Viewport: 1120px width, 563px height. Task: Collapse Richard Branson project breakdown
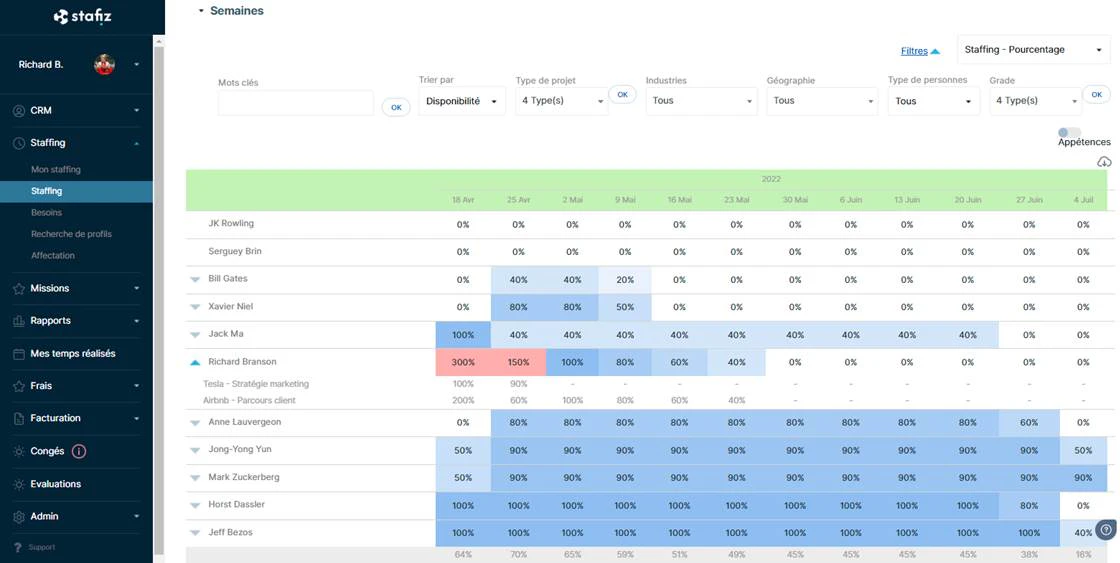tap(195, 362)
